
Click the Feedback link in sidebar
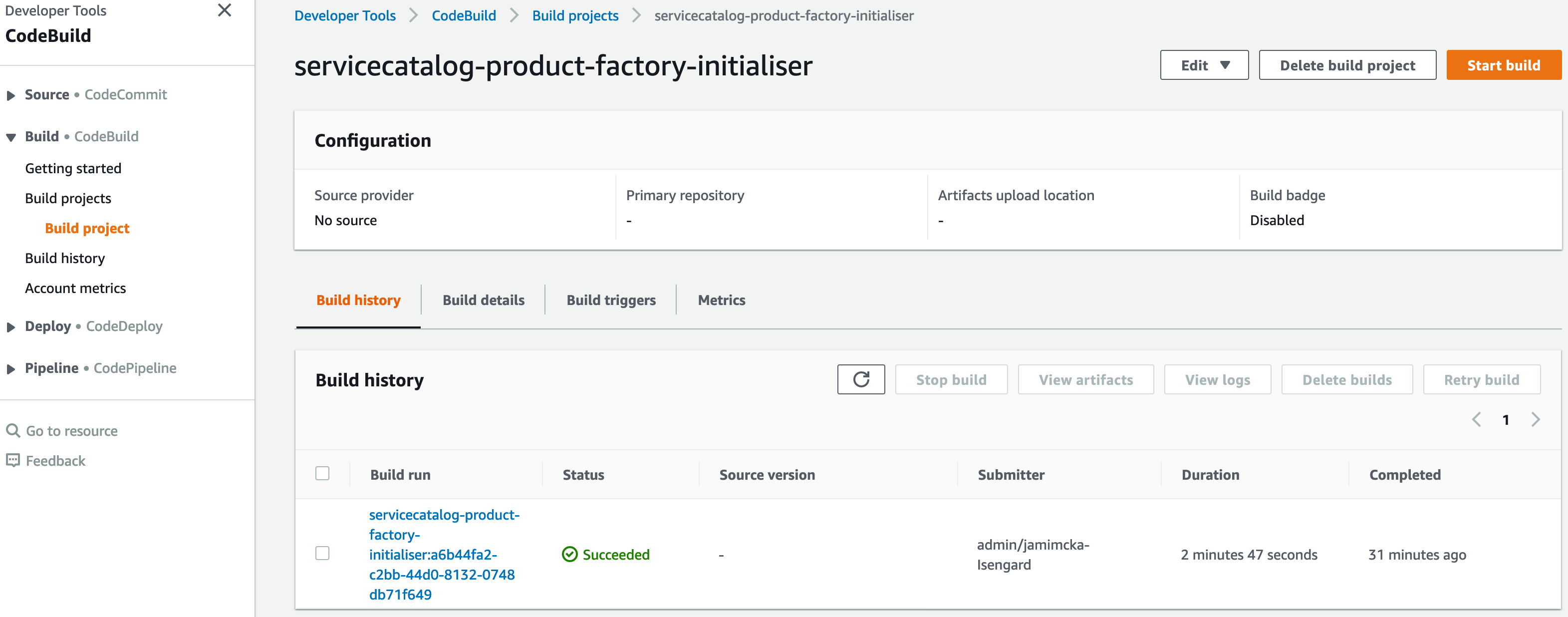[55, 460]
